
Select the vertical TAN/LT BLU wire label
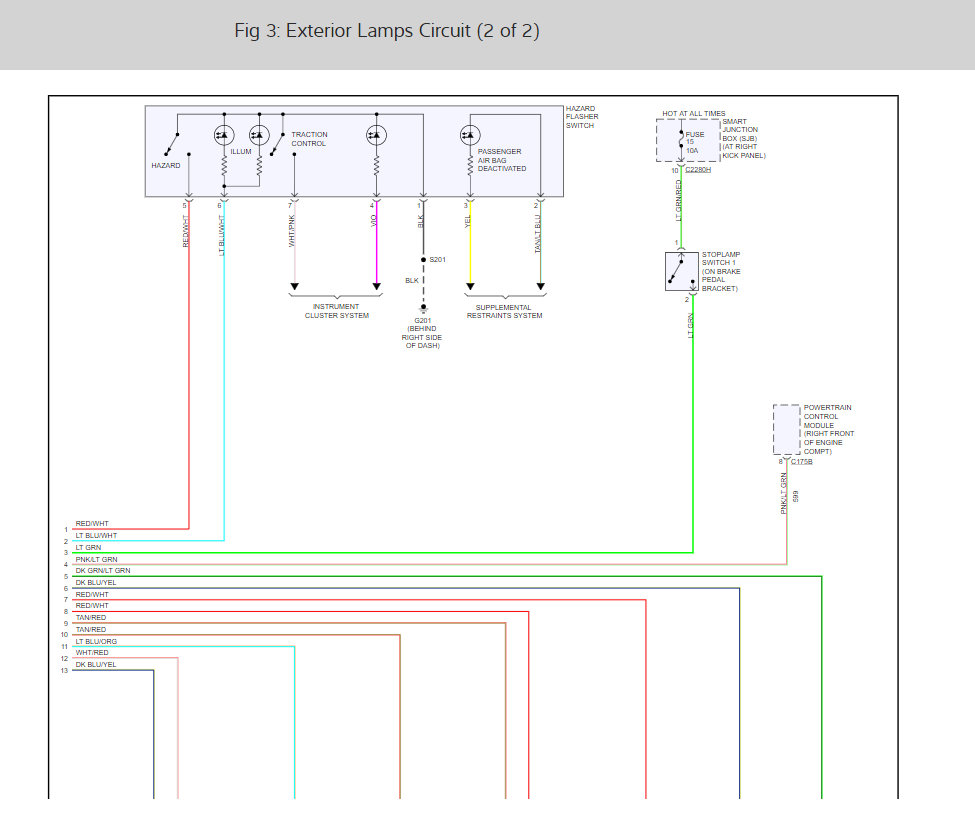click(538, 234)
